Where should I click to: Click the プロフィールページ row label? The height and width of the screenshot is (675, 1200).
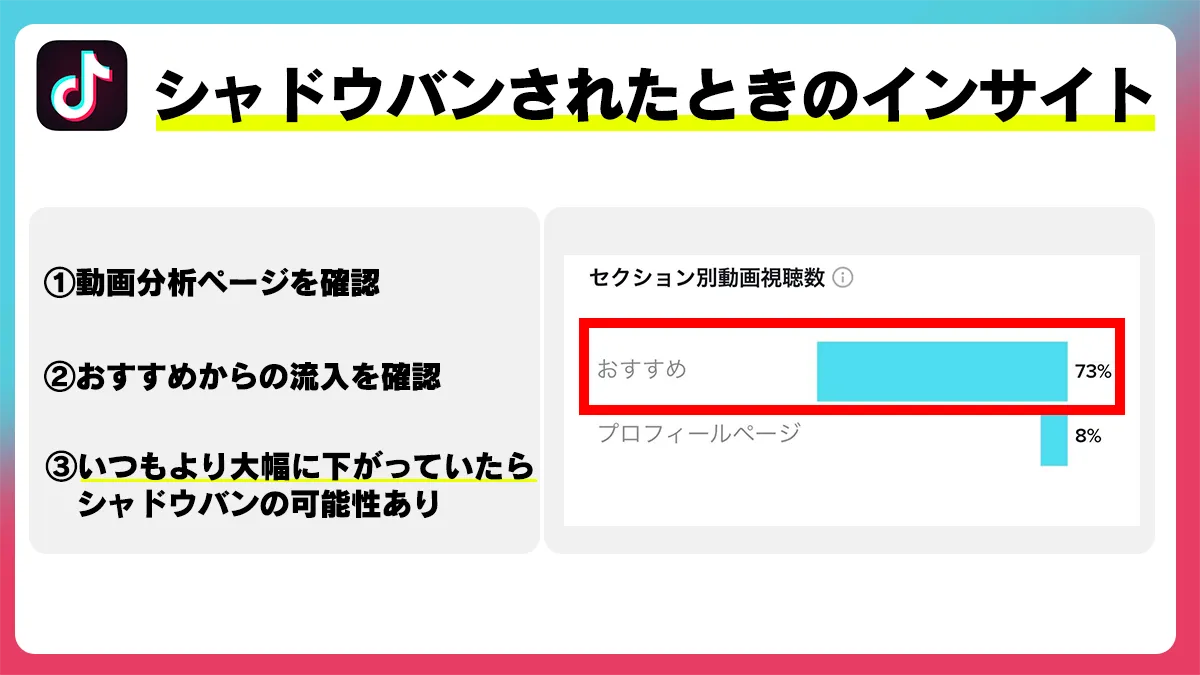(x=699, y=434)
